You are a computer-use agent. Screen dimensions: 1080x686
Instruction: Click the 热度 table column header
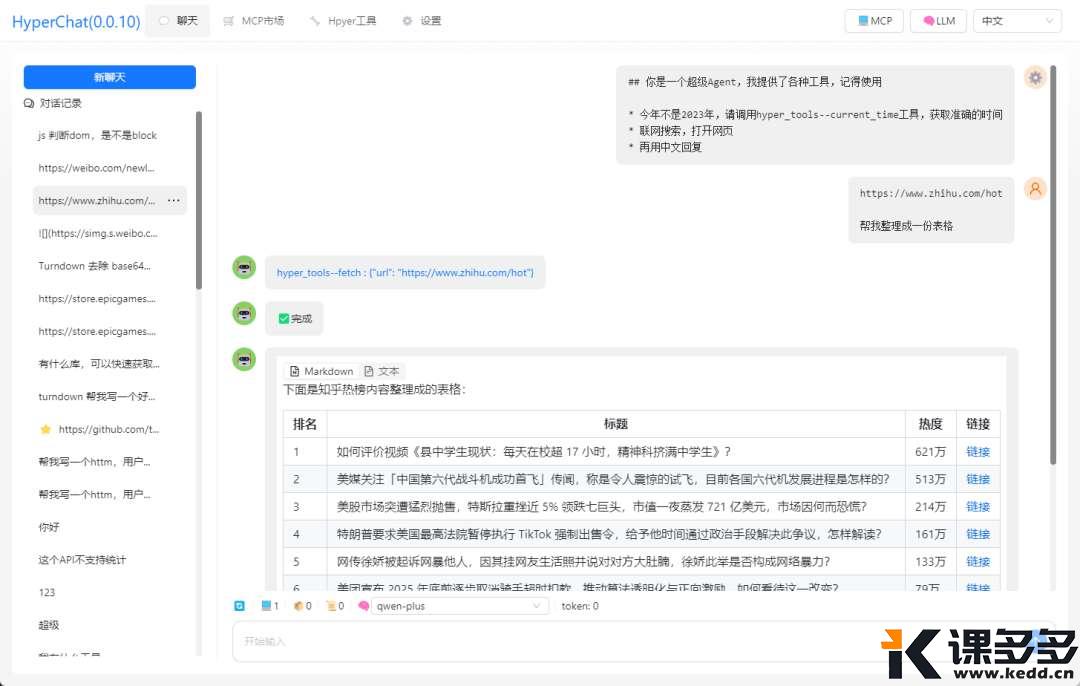[931, 424]
